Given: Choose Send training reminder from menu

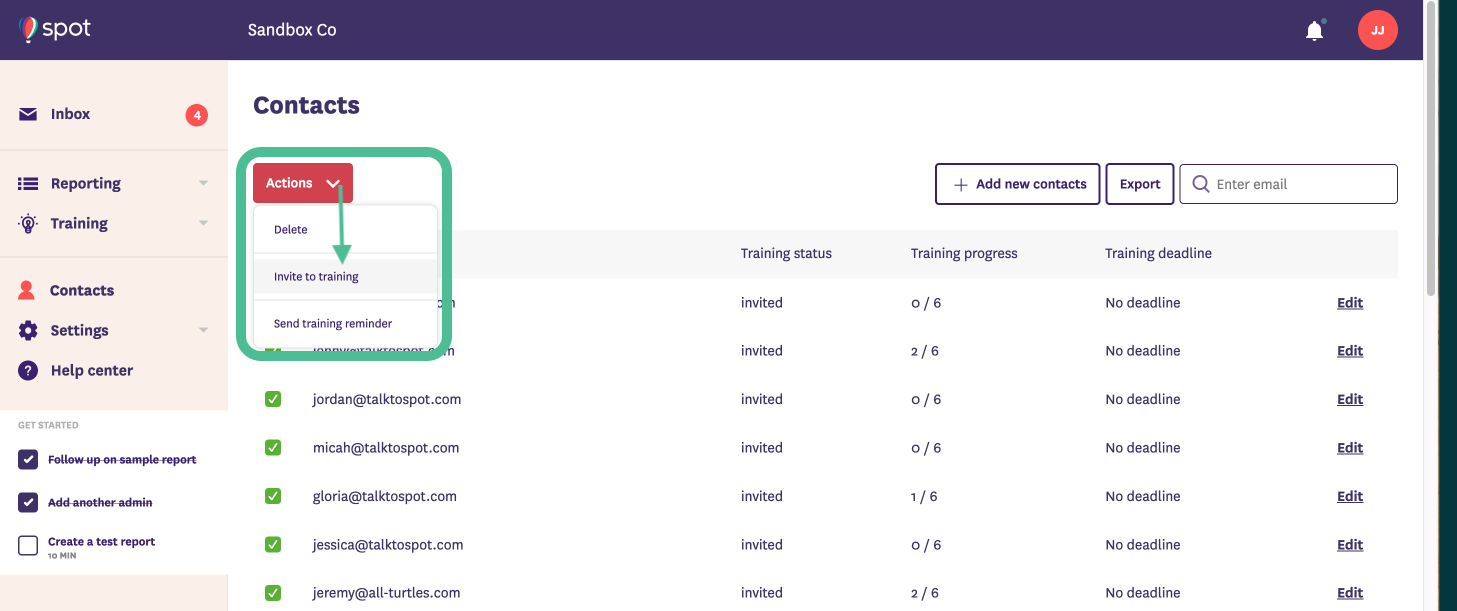Looking at the screenshot, I should 333,324.
